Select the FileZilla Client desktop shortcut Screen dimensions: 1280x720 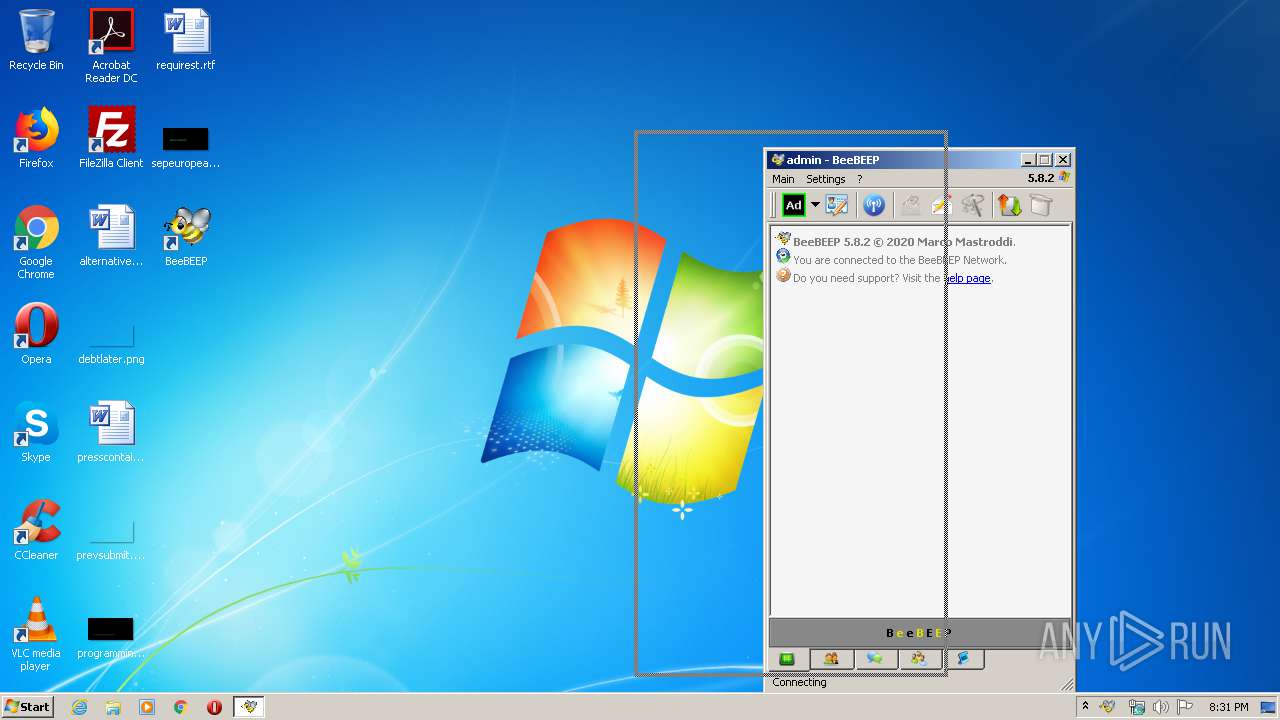111,138
